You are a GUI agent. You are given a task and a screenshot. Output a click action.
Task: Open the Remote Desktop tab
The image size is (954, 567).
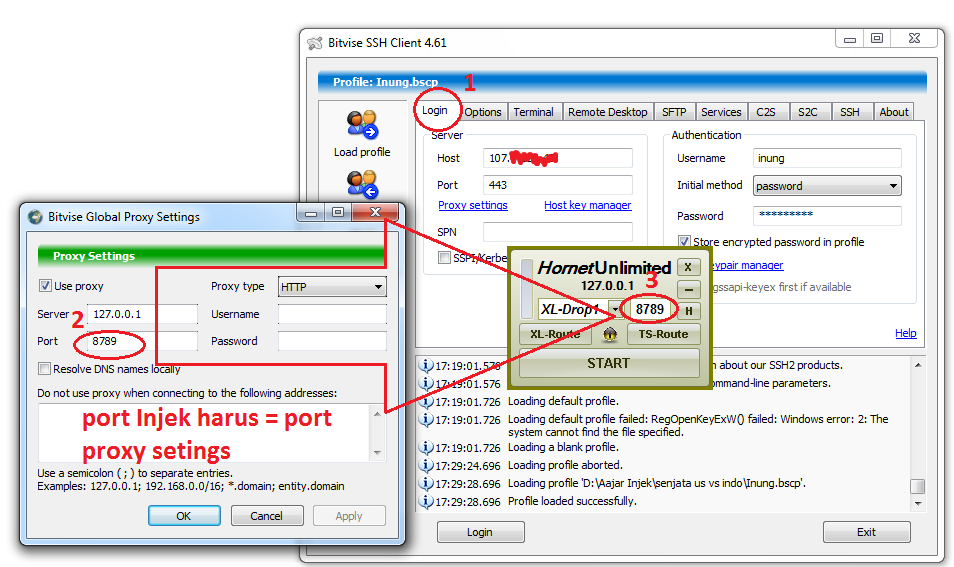point(607,112)
